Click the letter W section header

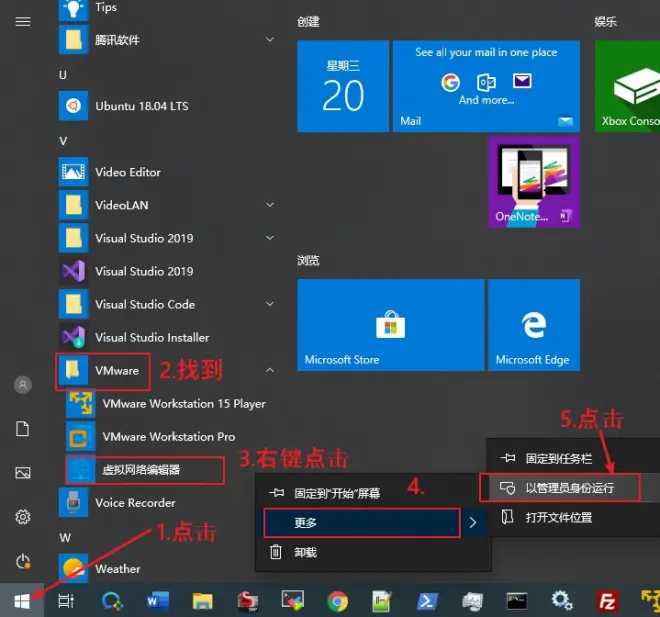point(65,537)
